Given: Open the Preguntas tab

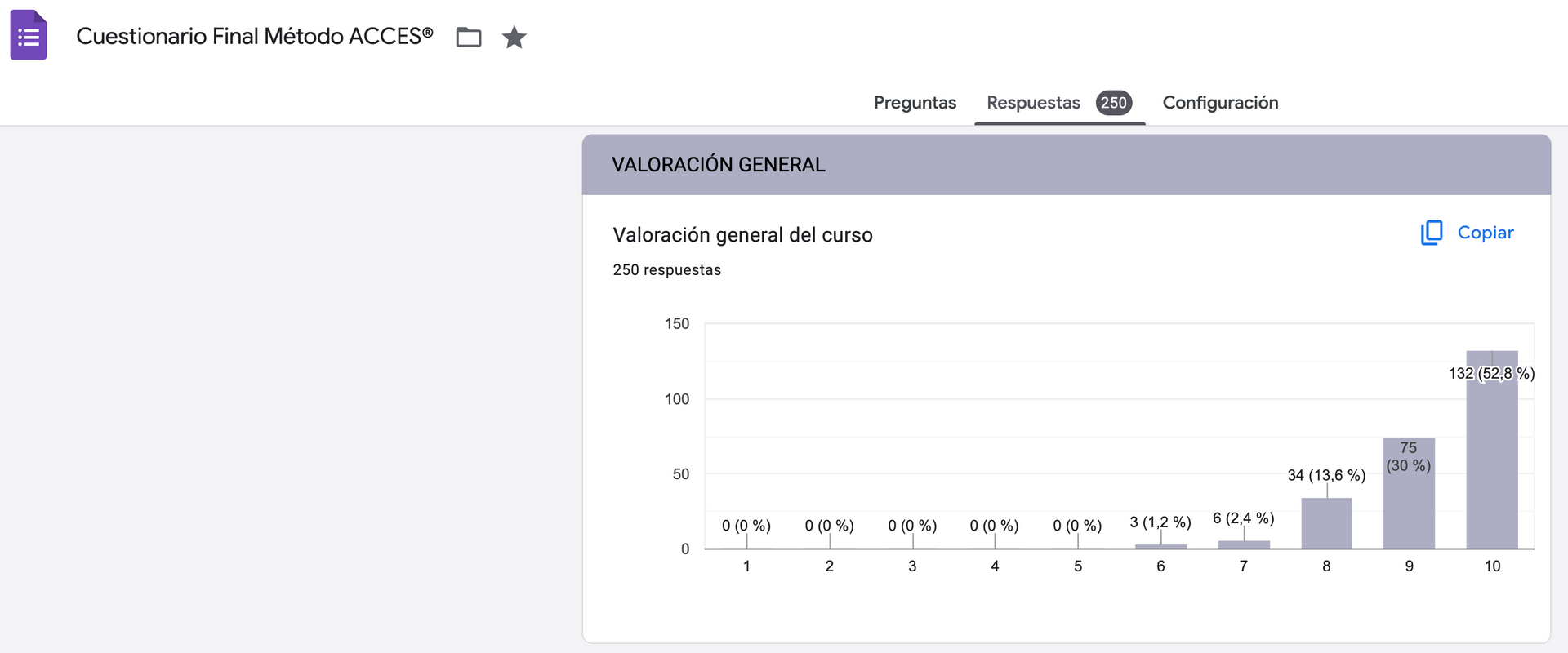Looking at the screenshot, I should point(915,103).
